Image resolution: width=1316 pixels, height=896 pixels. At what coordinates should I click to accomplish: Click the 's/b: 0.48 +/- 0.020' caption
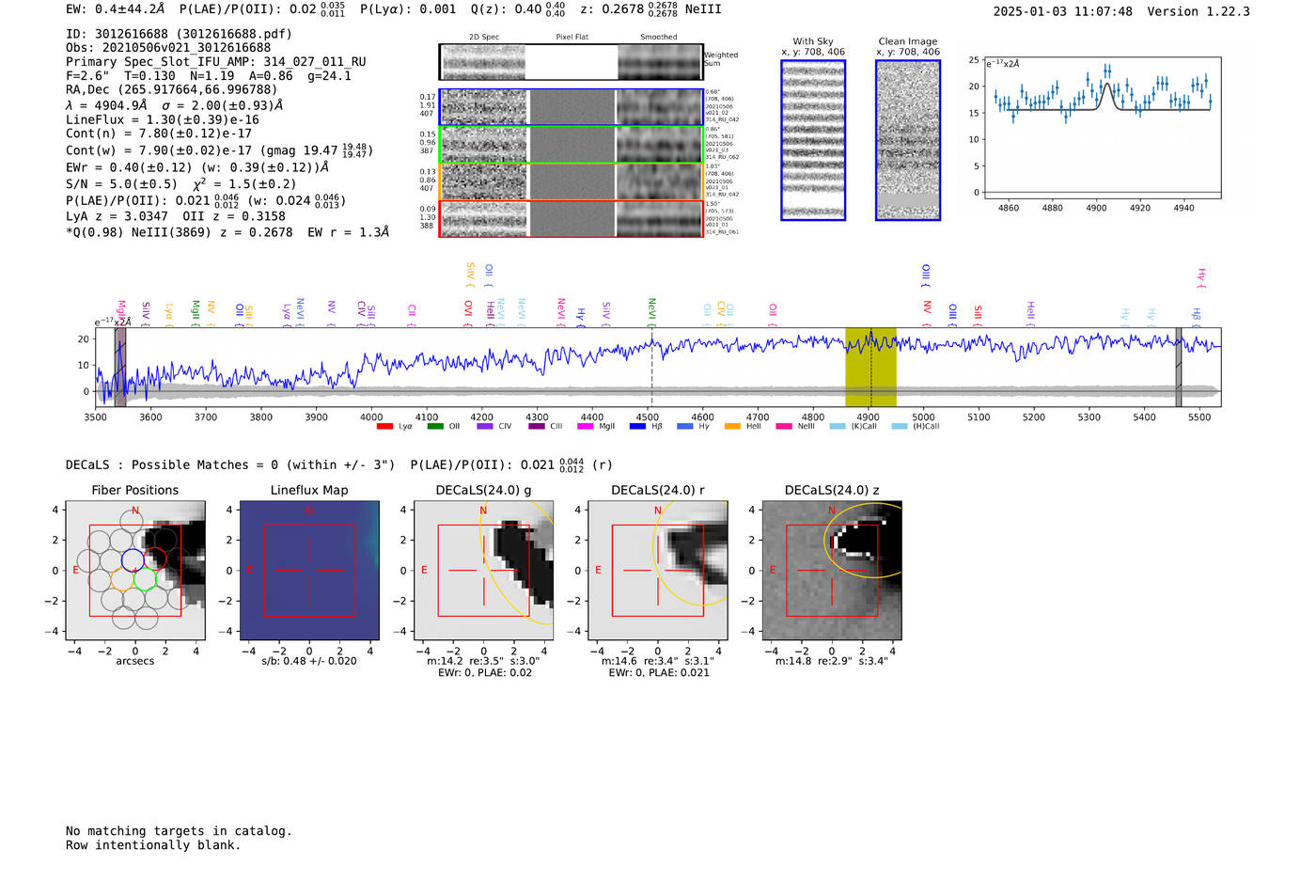click(309, 661)
